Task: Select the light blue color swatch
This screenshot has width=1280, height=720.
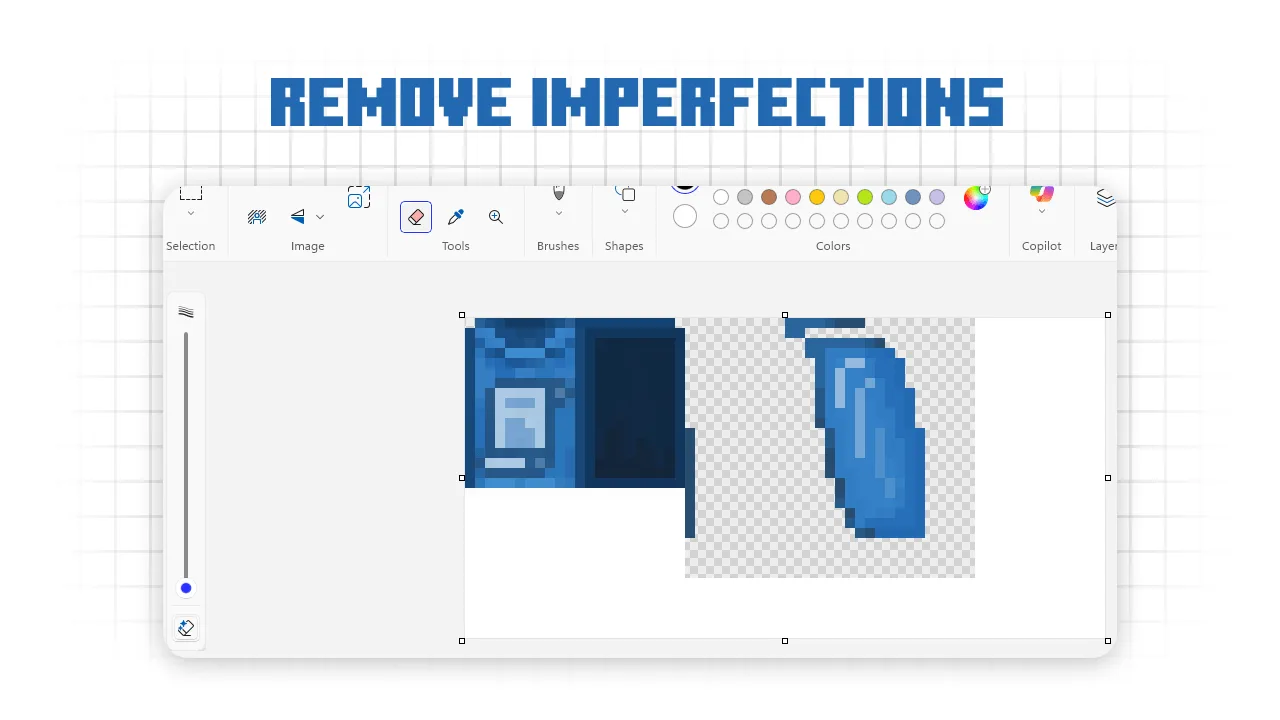Action: pyautogui.click(x=888, y=197)
